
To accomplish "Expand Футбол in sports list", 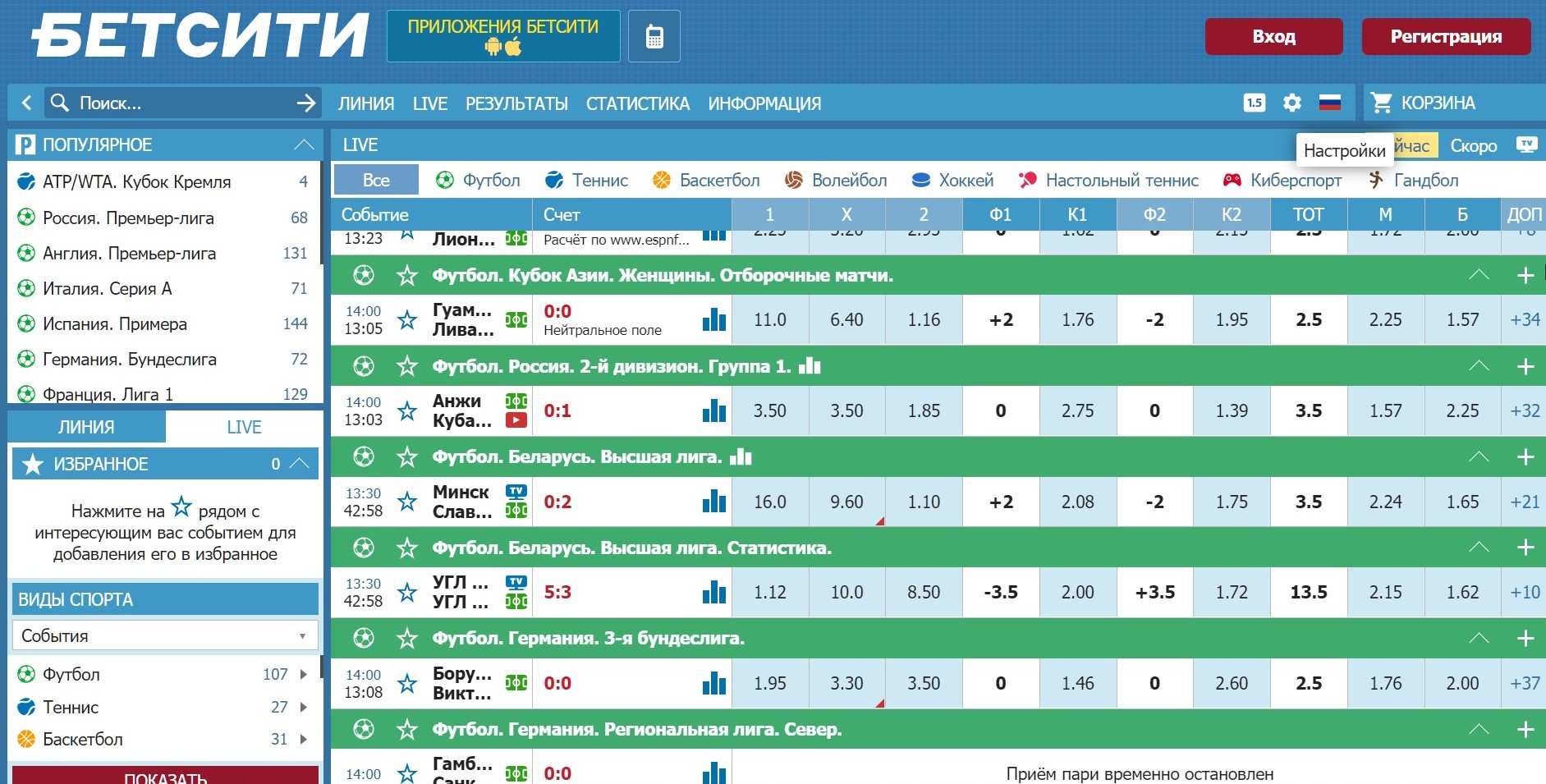I will tap(304, 674).
